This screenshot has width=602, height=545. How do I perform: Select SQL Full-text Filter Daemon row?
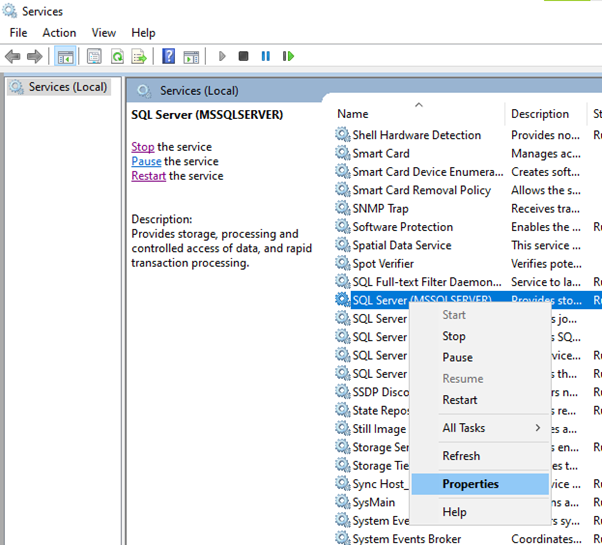click(x=427, y=282)
